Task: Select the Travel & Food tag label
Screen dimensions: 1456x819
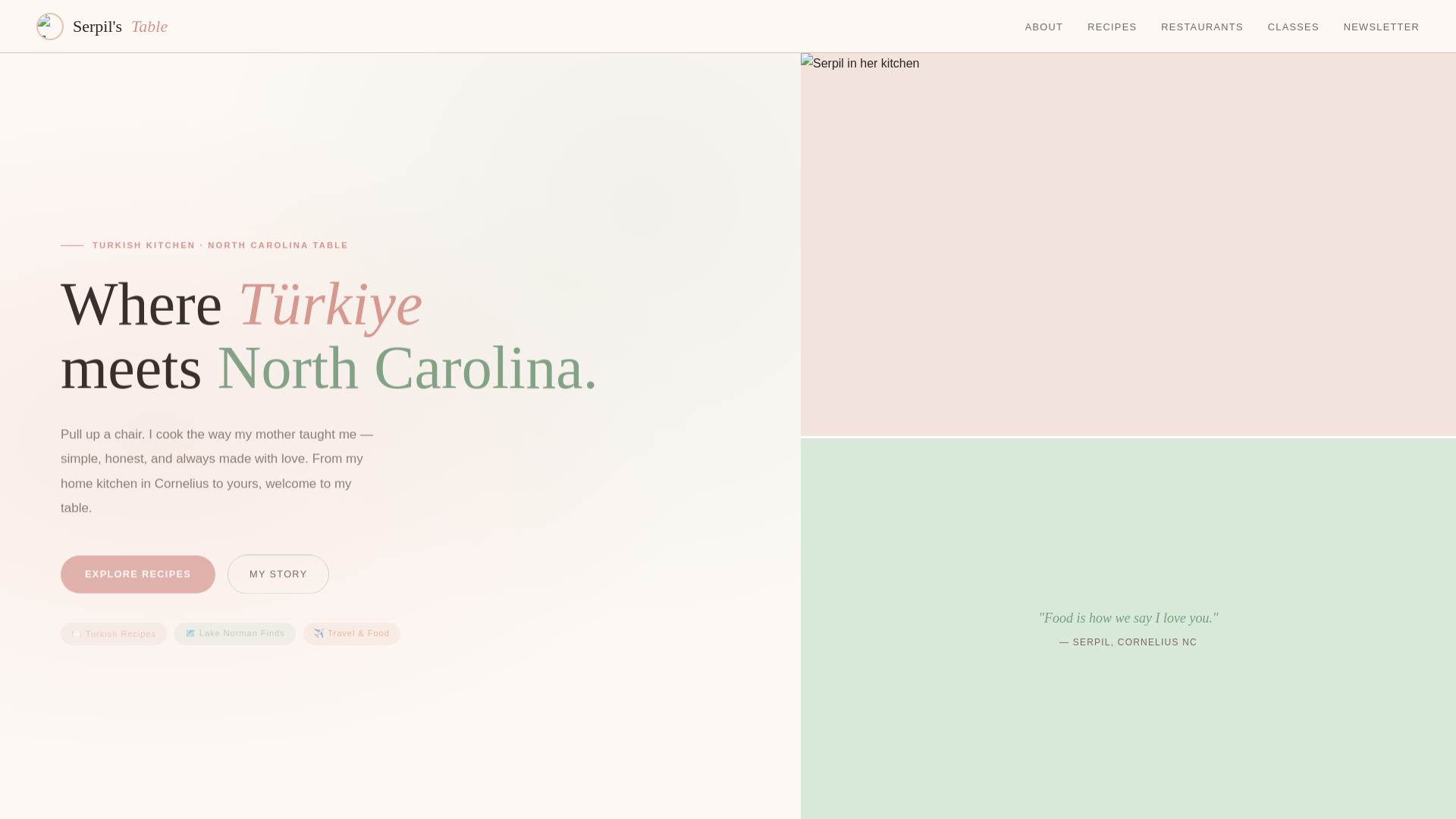Action: click(359, 633)
